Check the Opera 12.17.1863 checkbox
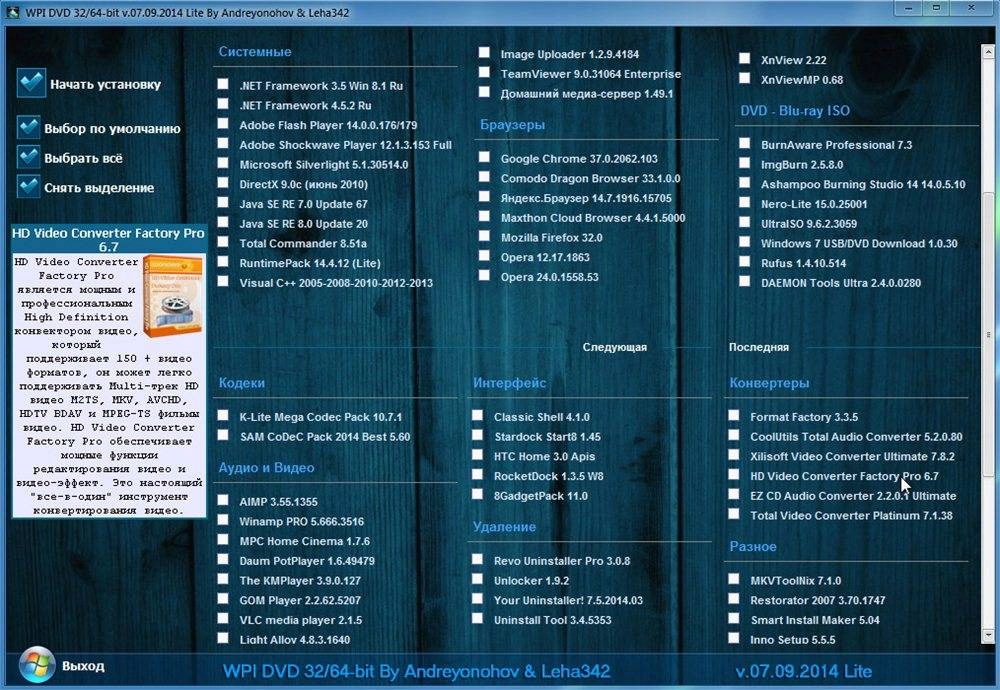Screen dimensions: 1000x690 (485, 256)
